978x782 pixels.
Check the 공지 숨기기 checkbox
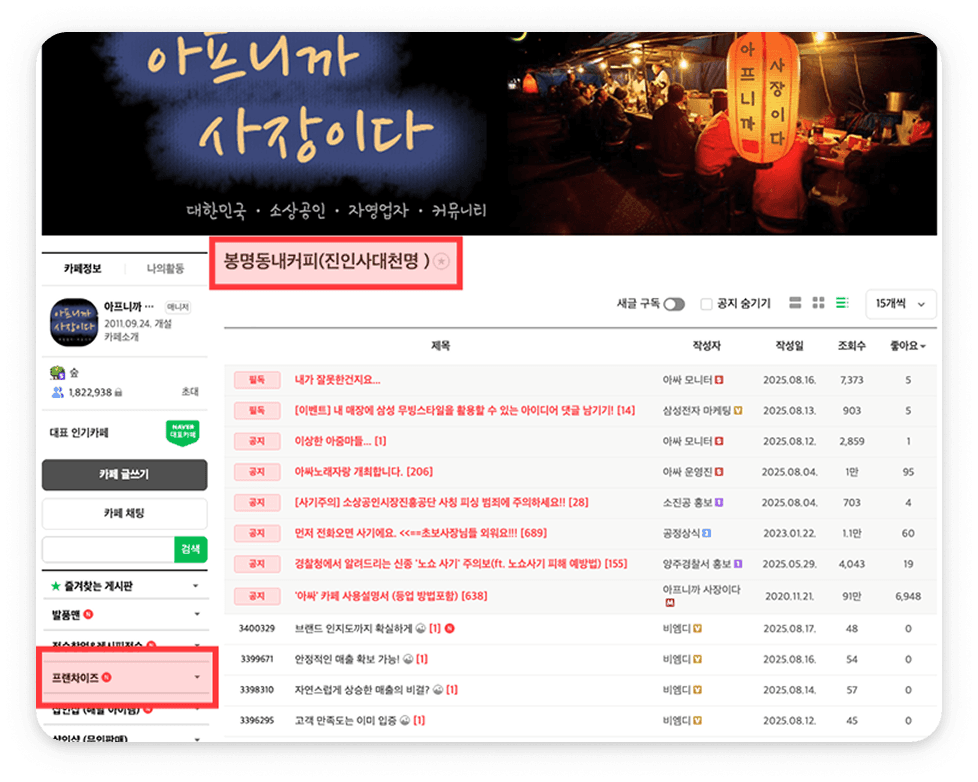(706, 304)
